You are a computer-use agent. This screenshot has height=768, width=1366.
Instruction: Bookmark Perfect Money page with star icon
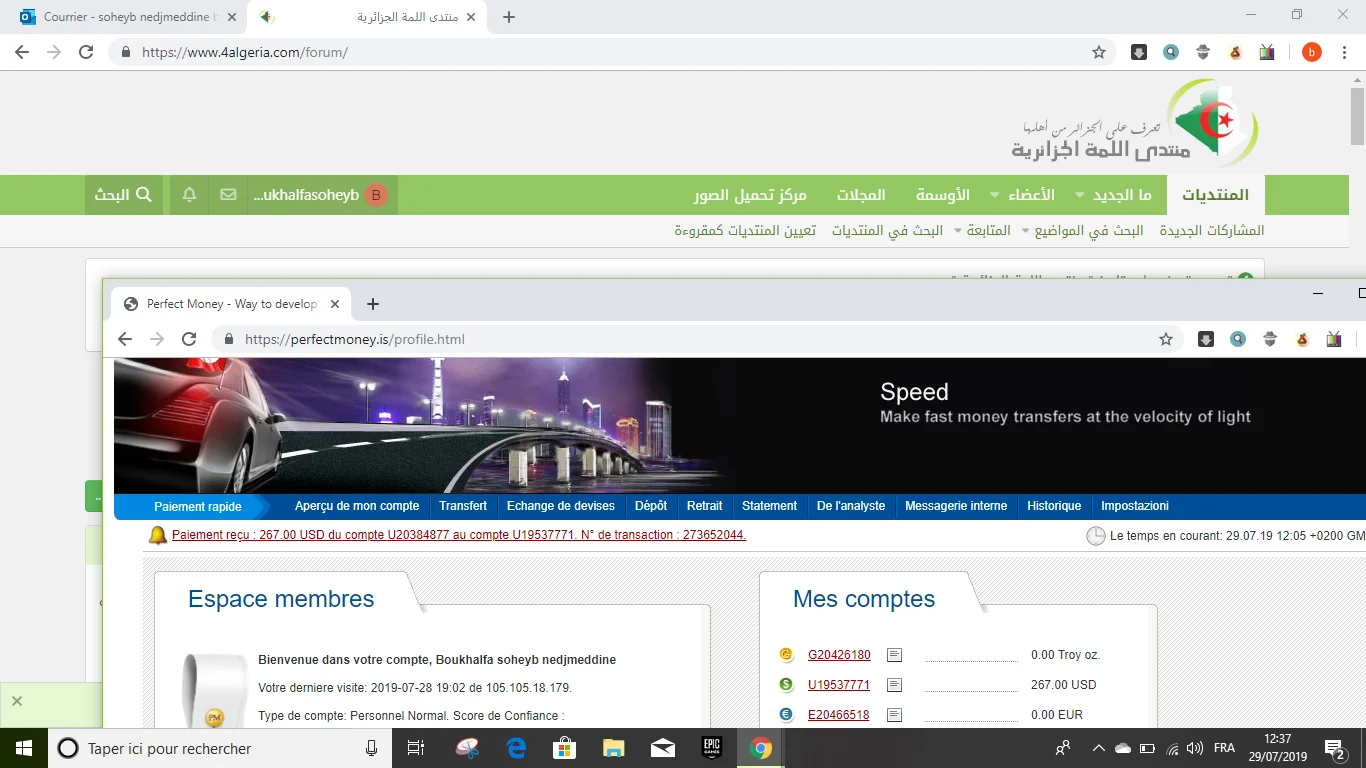tap(1165, 339)
